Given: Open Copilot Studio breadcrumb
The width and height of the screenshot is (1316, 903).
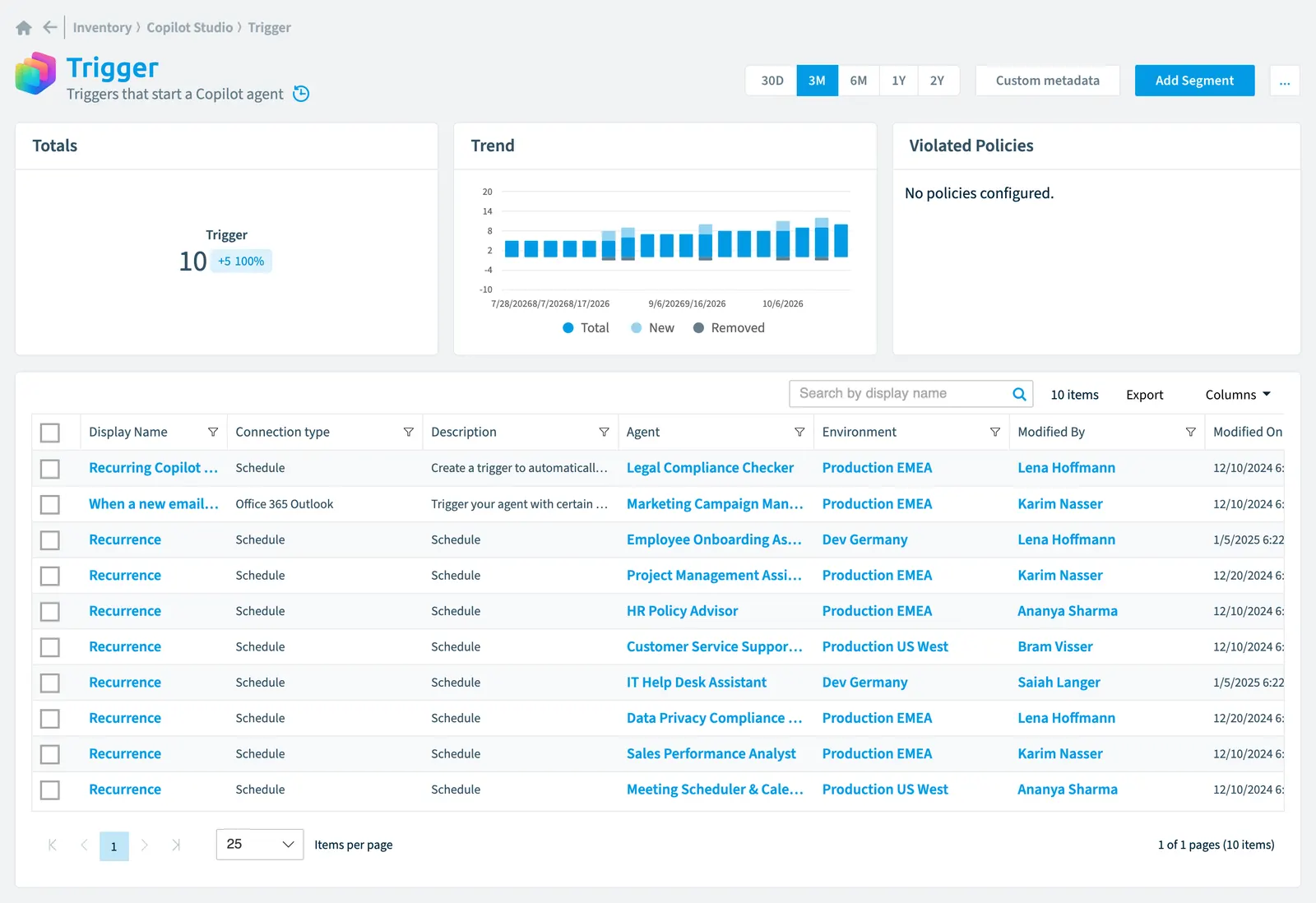Looking at the screenshot, I should [190, 27].
